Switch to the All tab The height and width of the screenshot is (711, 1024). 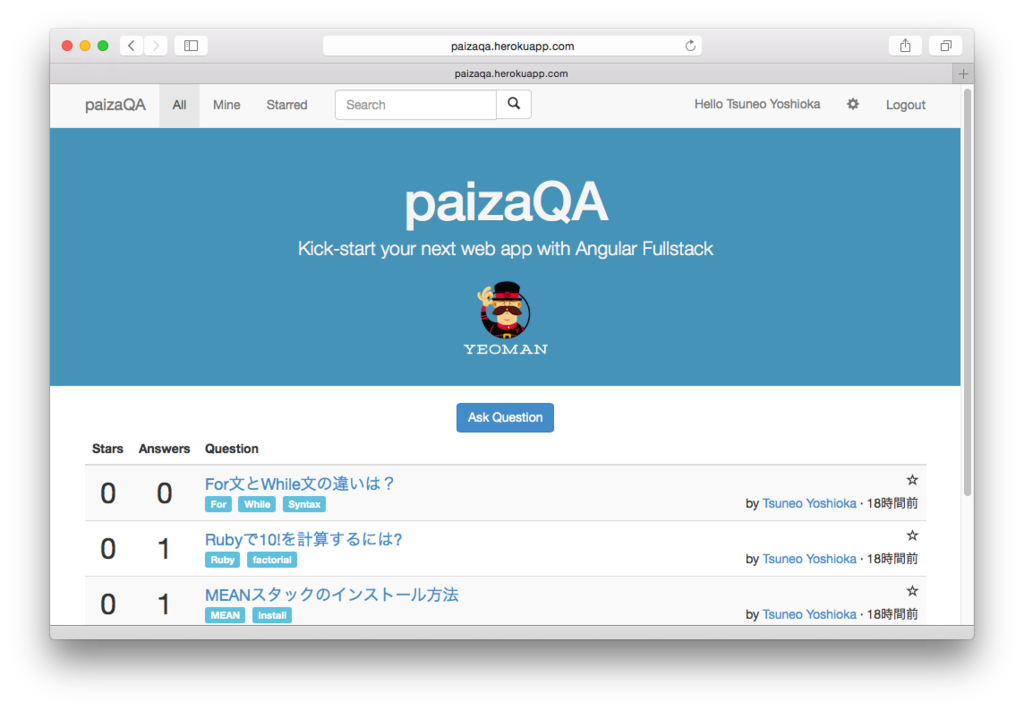pos(180,105)
